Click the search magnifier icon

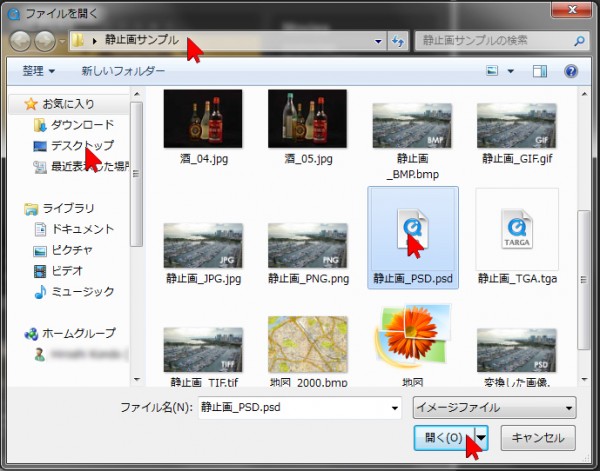(x=579, y=42)
